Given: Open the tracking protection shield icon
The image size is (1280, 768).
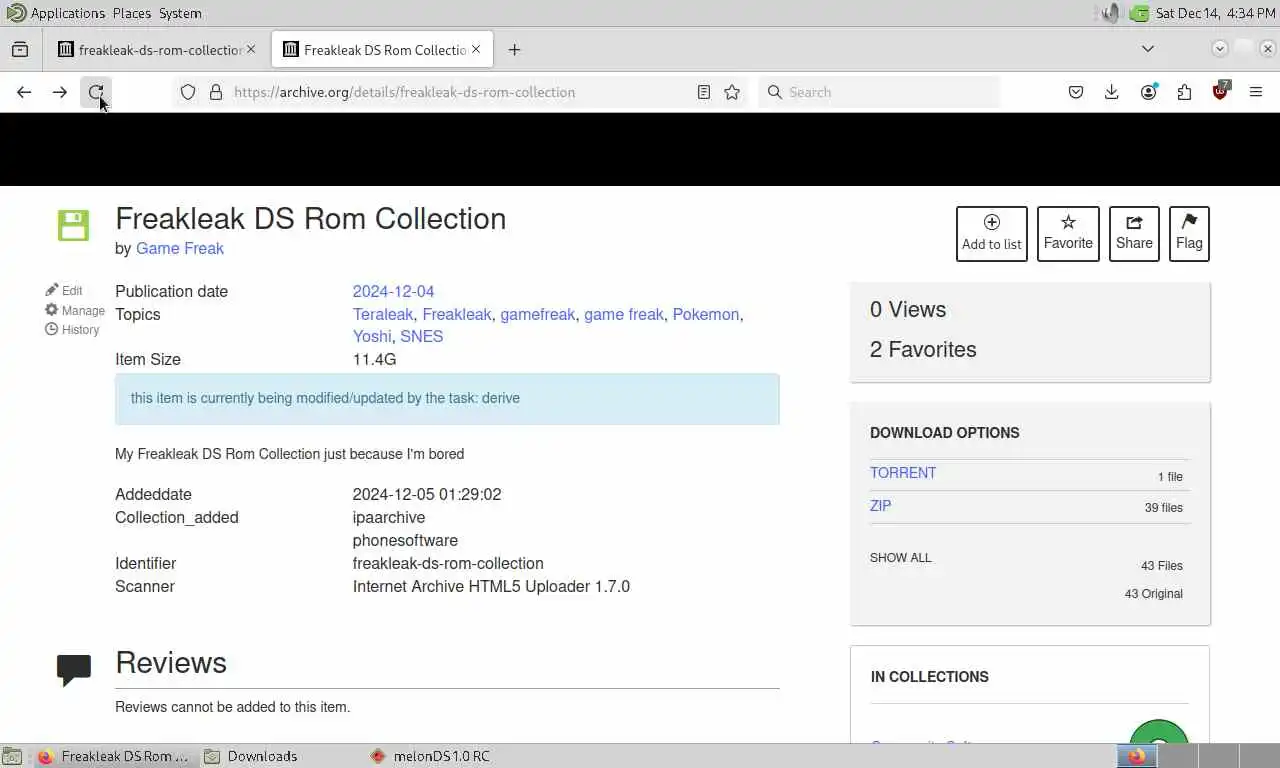Looking at the screenshot, I should click(188, 92).
